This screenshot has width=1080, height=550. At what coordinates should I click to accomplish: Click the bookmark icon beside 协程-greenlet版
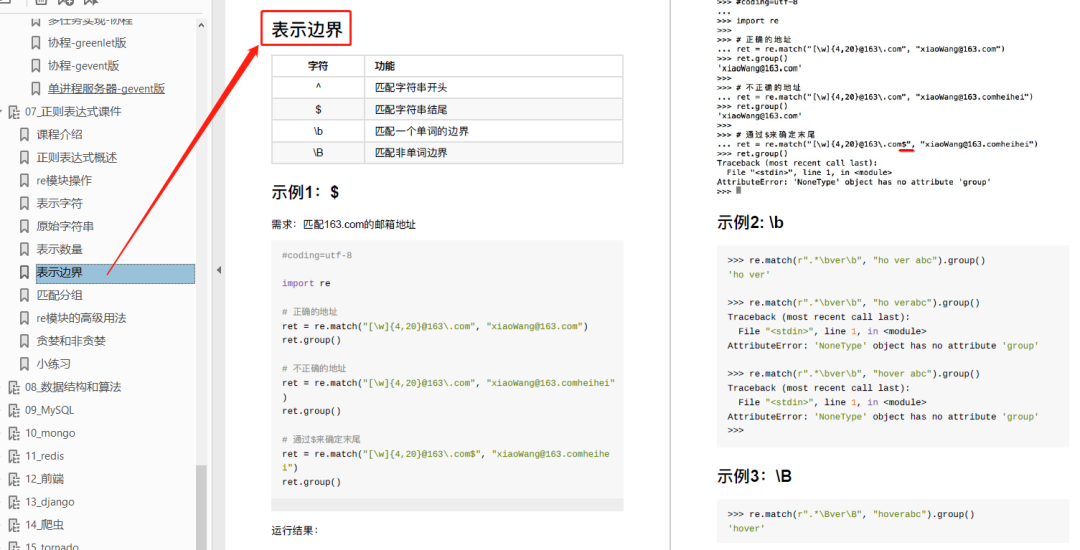coord(36,43)
